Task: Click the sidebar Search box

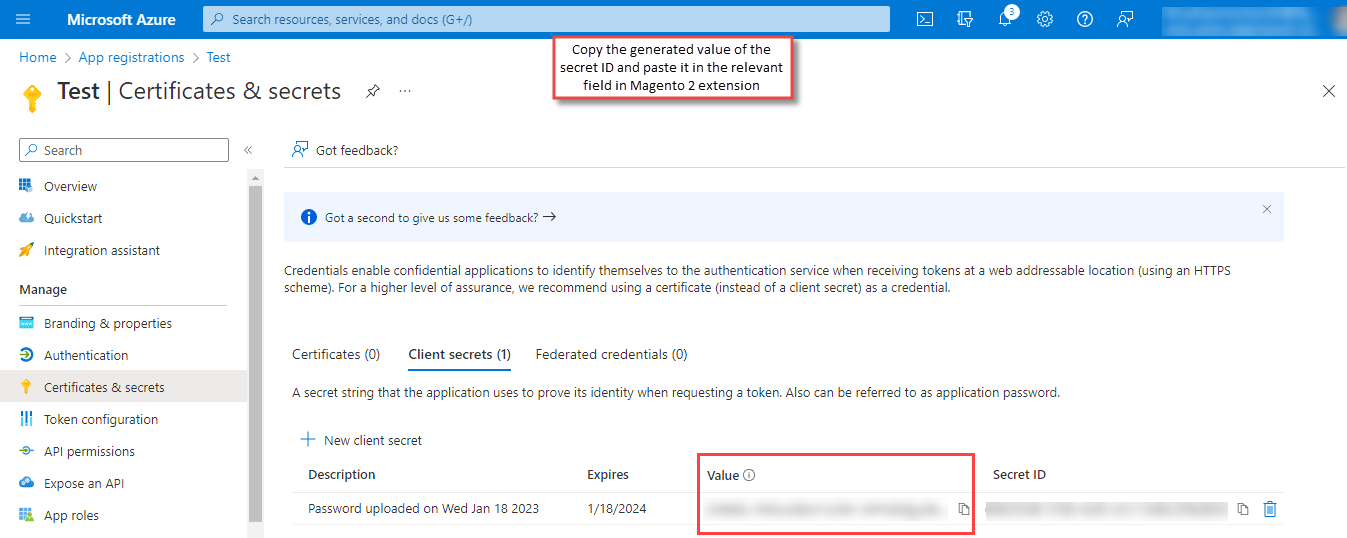Action: [x=124, y=150]
